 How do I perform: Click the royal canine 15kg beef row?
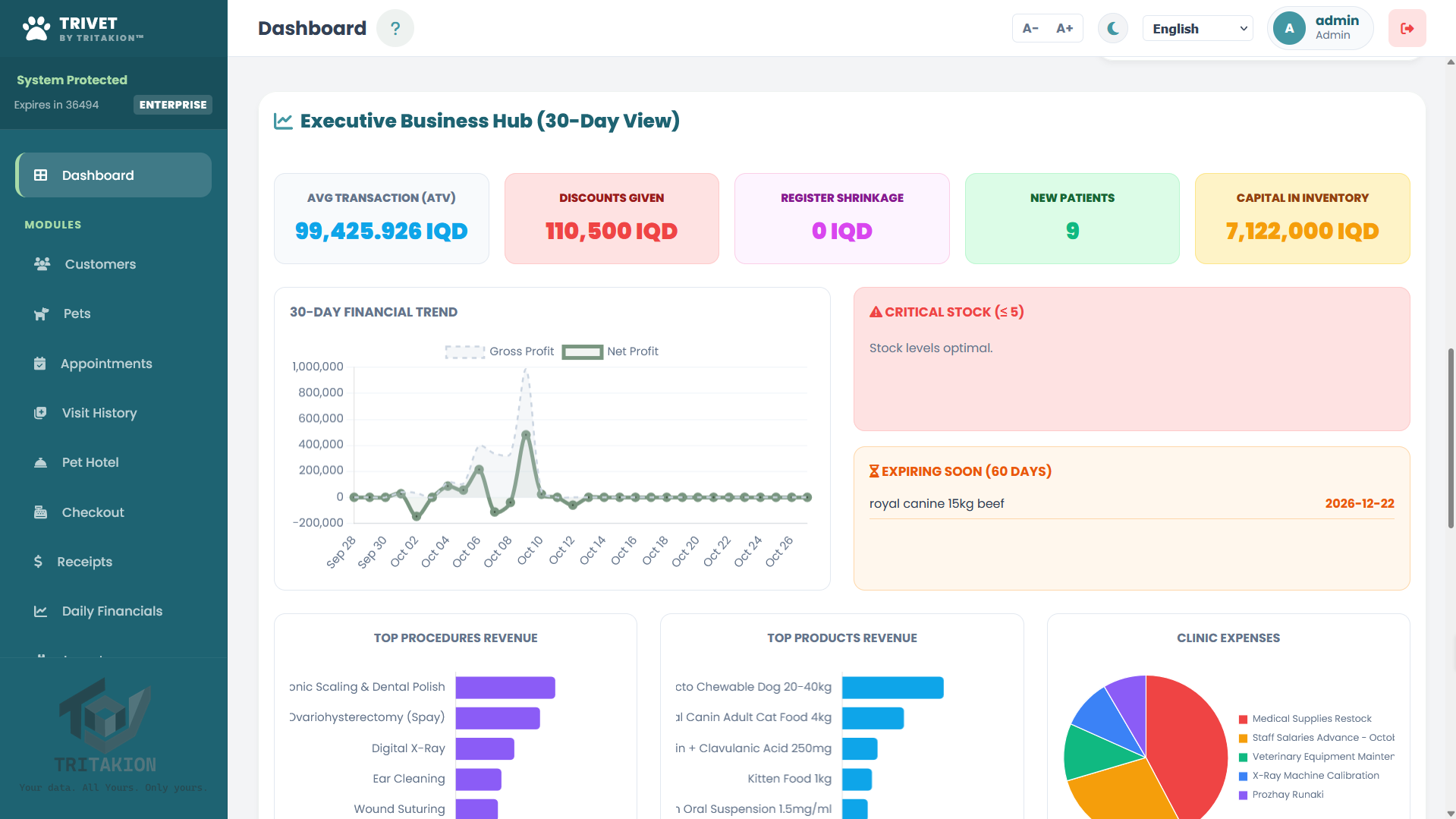1131,504
